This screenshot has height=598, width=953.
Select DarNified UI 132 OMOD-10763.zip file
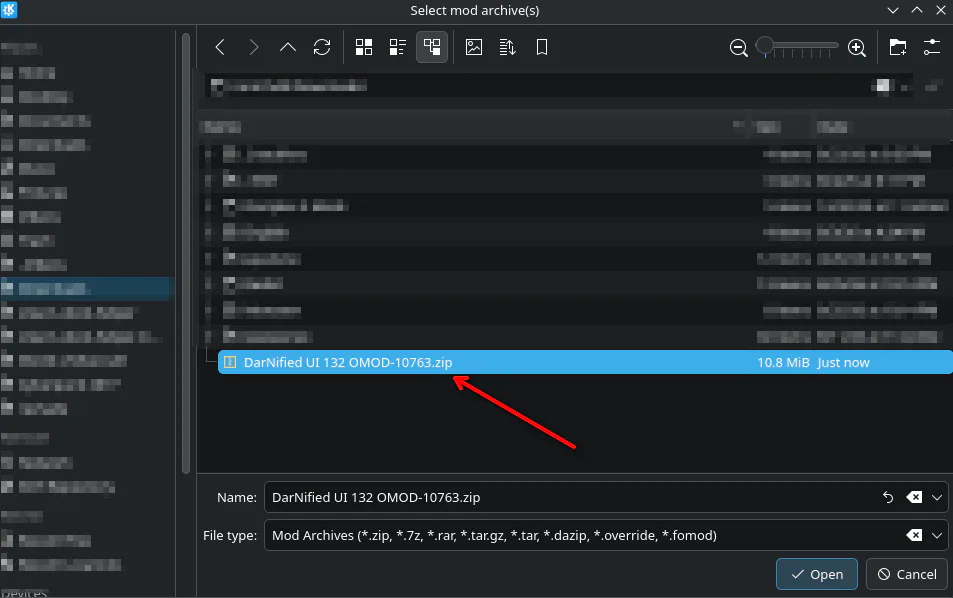click(585, 362)
